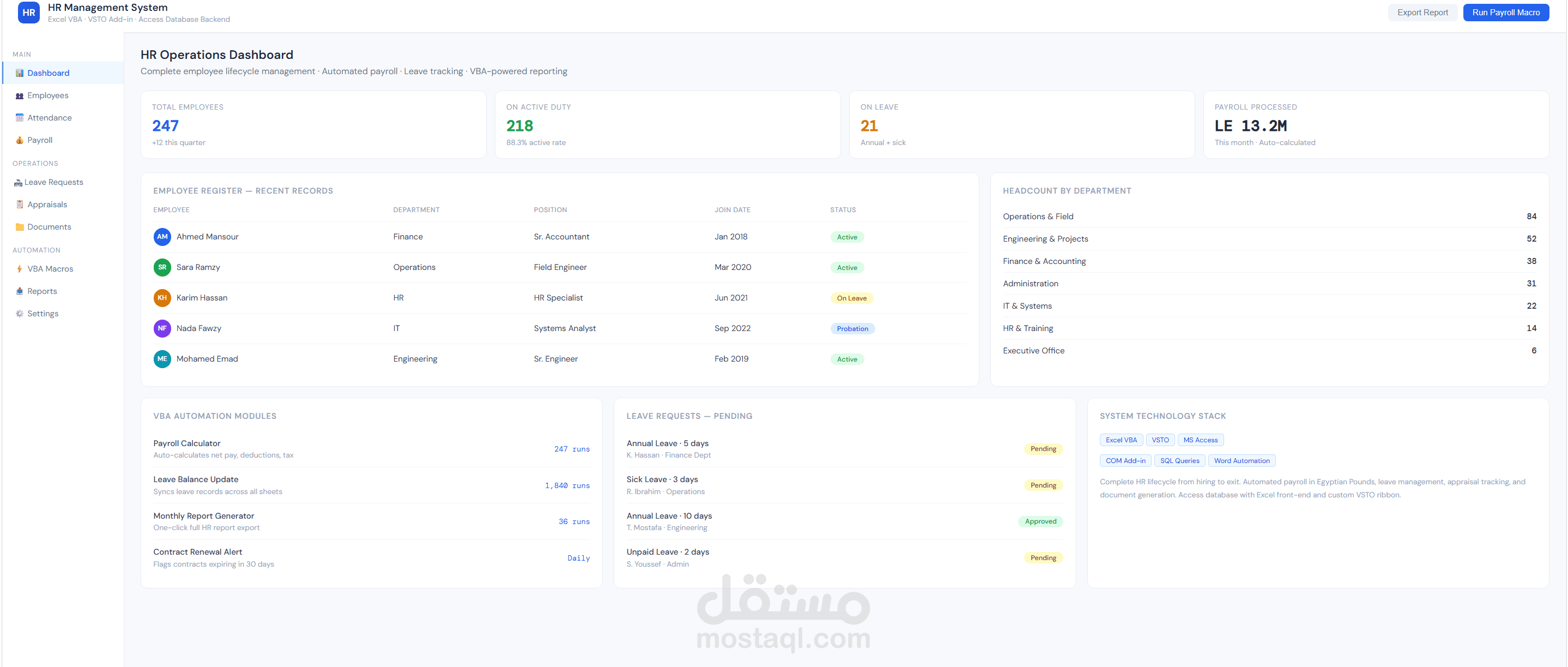Image resolution: width=1568 pixels, height=667 pixels.
Task: Click the Payroll money bag icon
Action: click(x=20, y=140)
